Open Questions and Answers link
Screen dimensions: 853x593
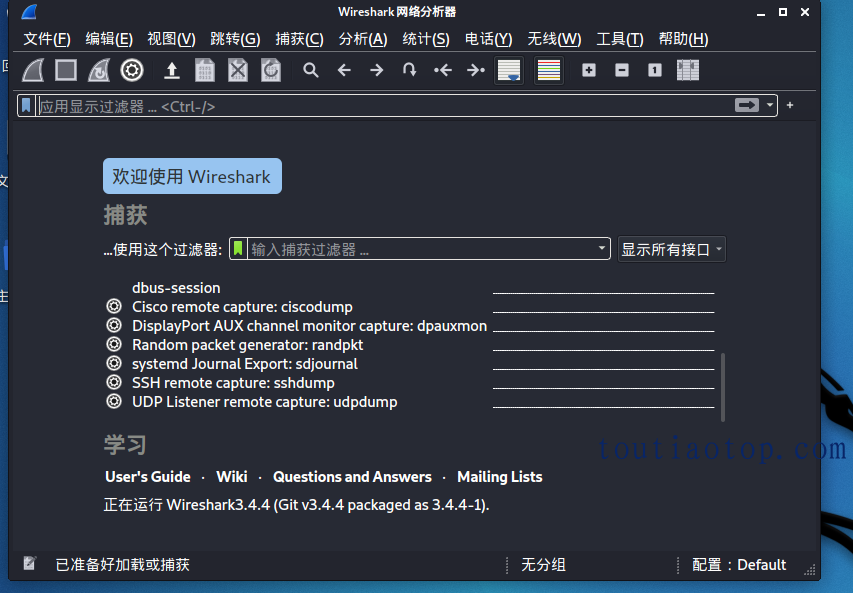pyautogui.click(x=352, y=477)
